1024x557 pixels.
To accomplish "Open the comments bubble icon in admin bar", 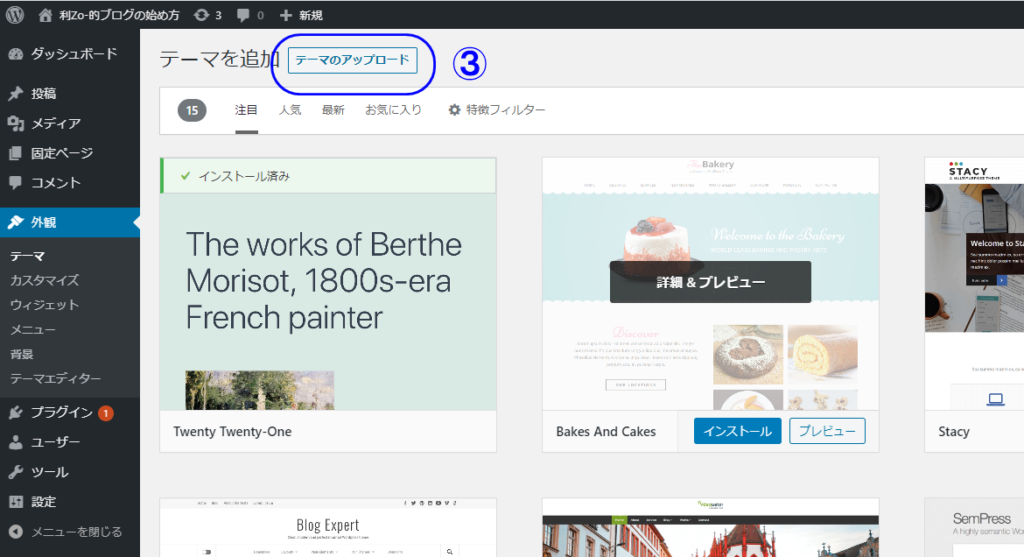I will coord(244,15).
